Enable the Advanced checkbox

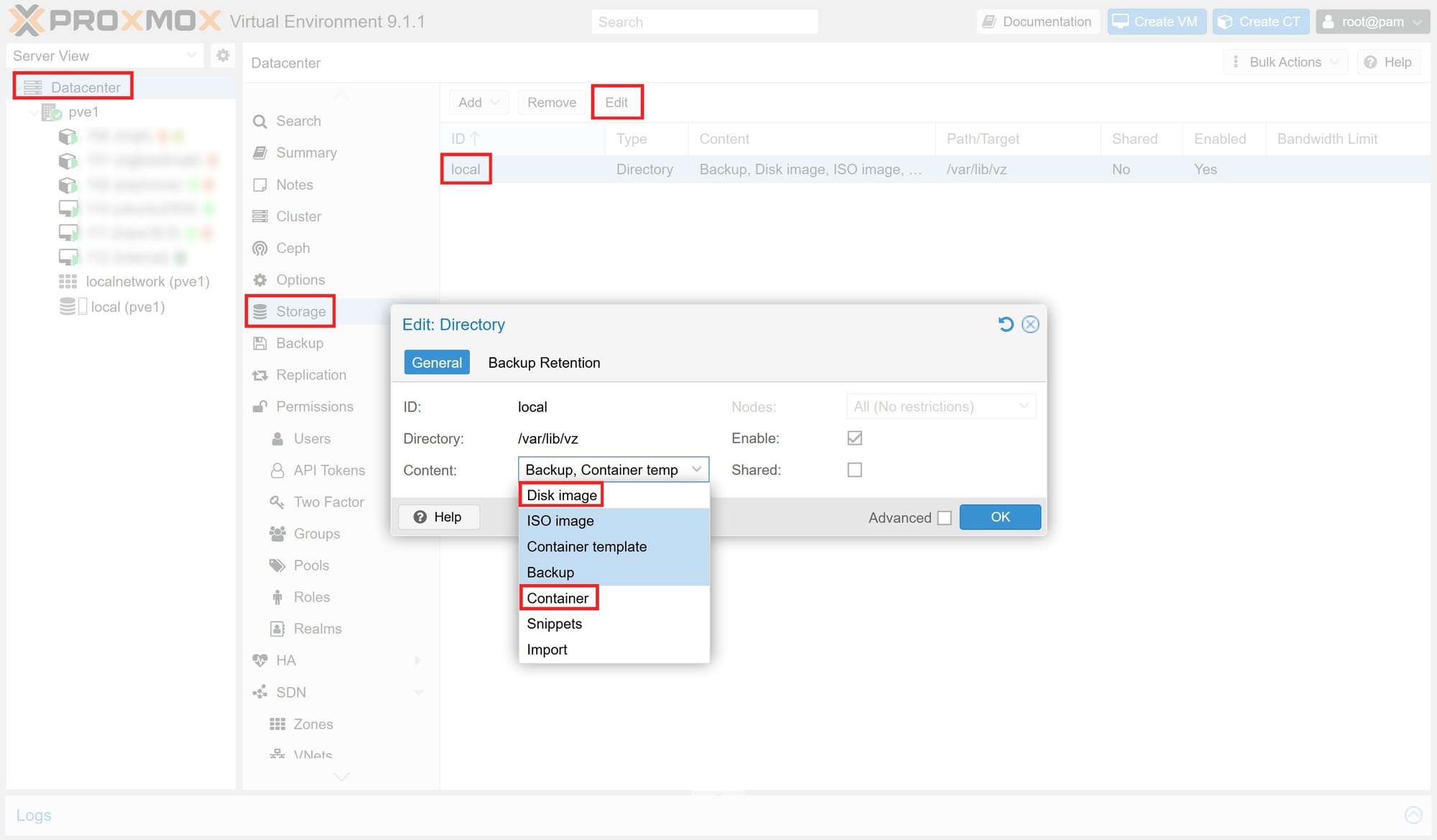tap(944, 517)
